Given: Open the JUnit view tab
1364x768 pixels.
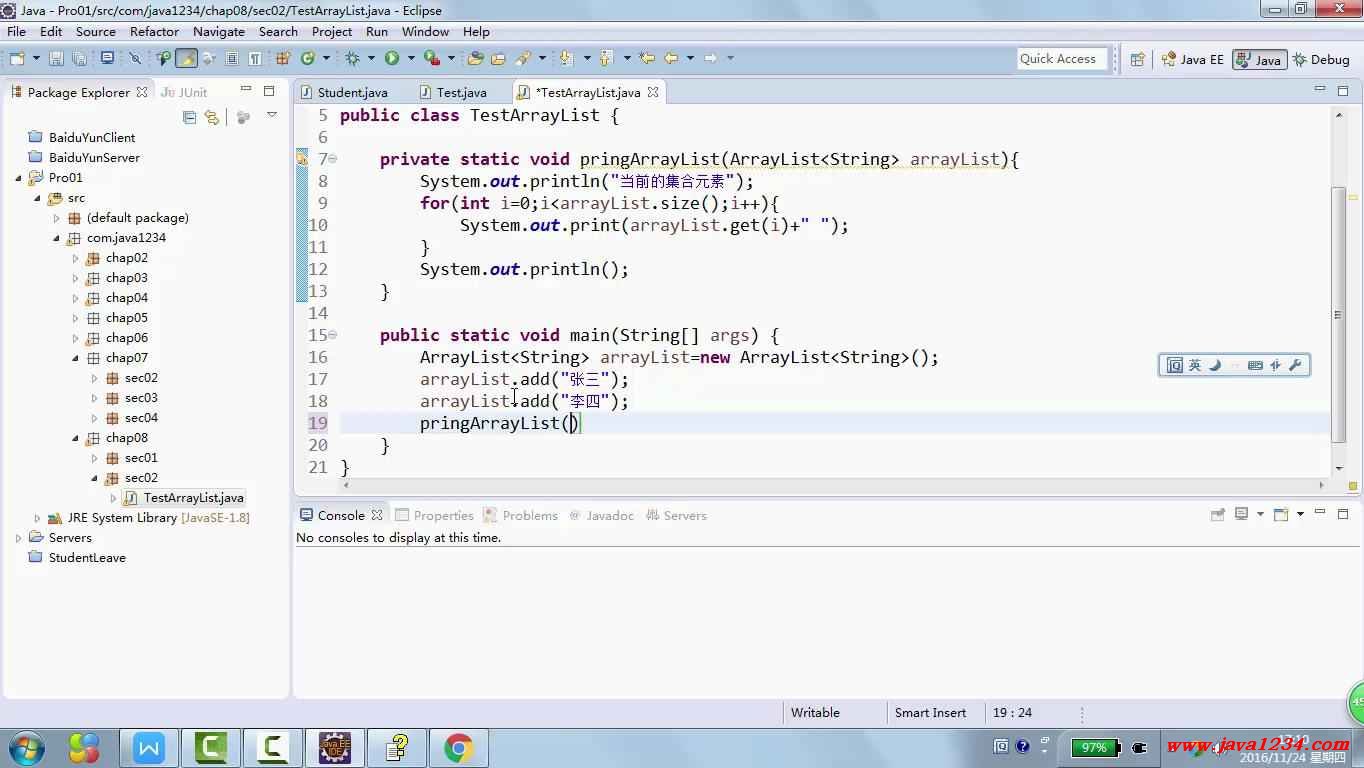Looking at the screenshot, I should coord(184,92).
